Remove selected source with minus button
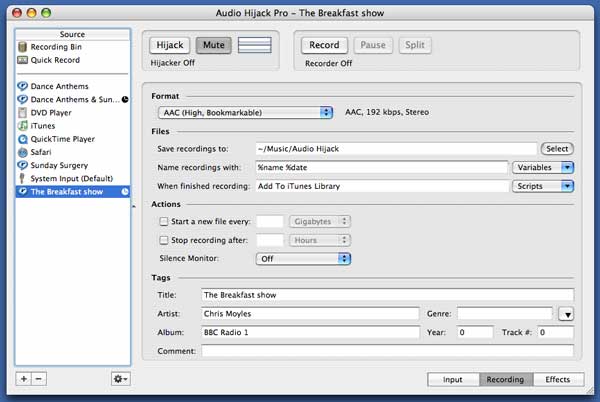This screenshot has height=402, width=600. tap(39, 379)
